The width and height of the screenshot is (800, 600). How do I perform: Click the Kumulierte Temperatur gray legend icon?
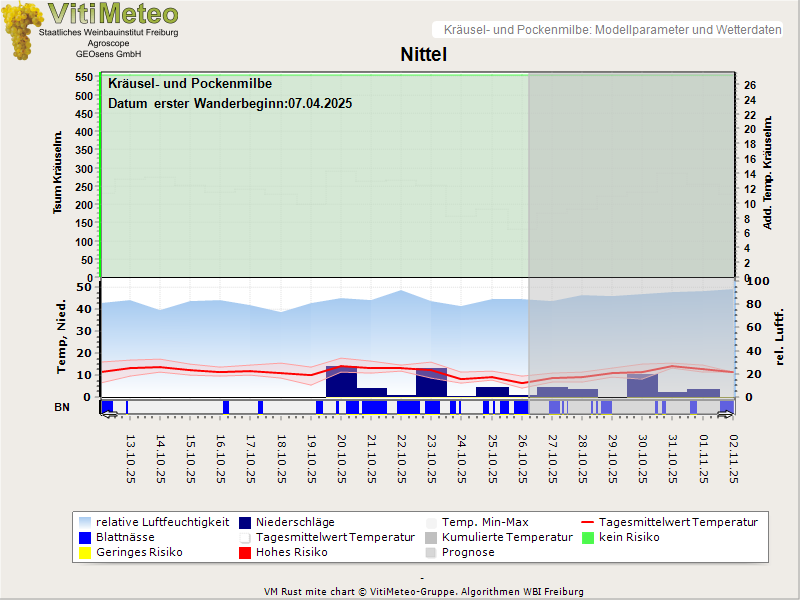[431, 537]
